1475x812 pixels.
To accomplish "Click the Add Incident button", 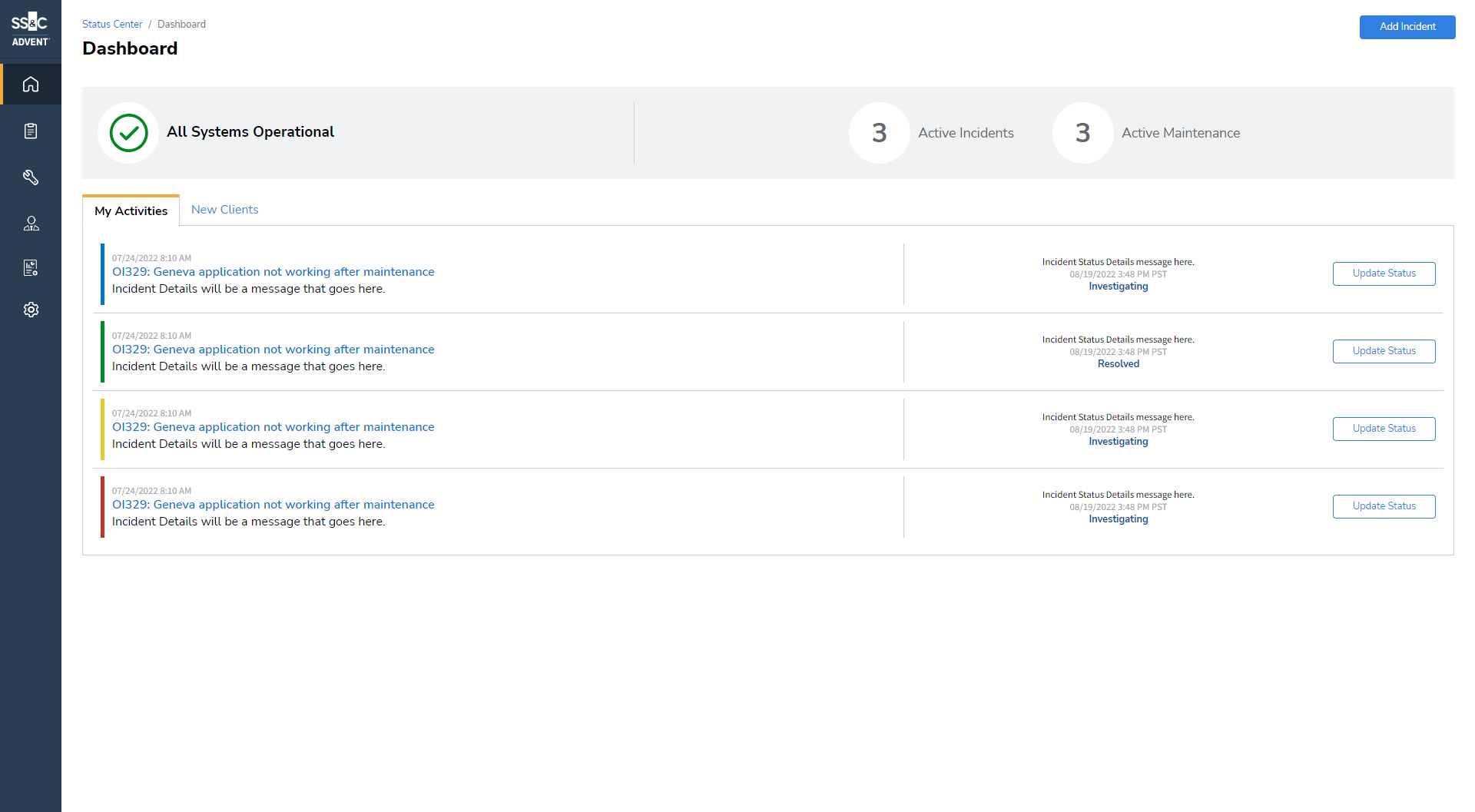I will point(1407,27).
